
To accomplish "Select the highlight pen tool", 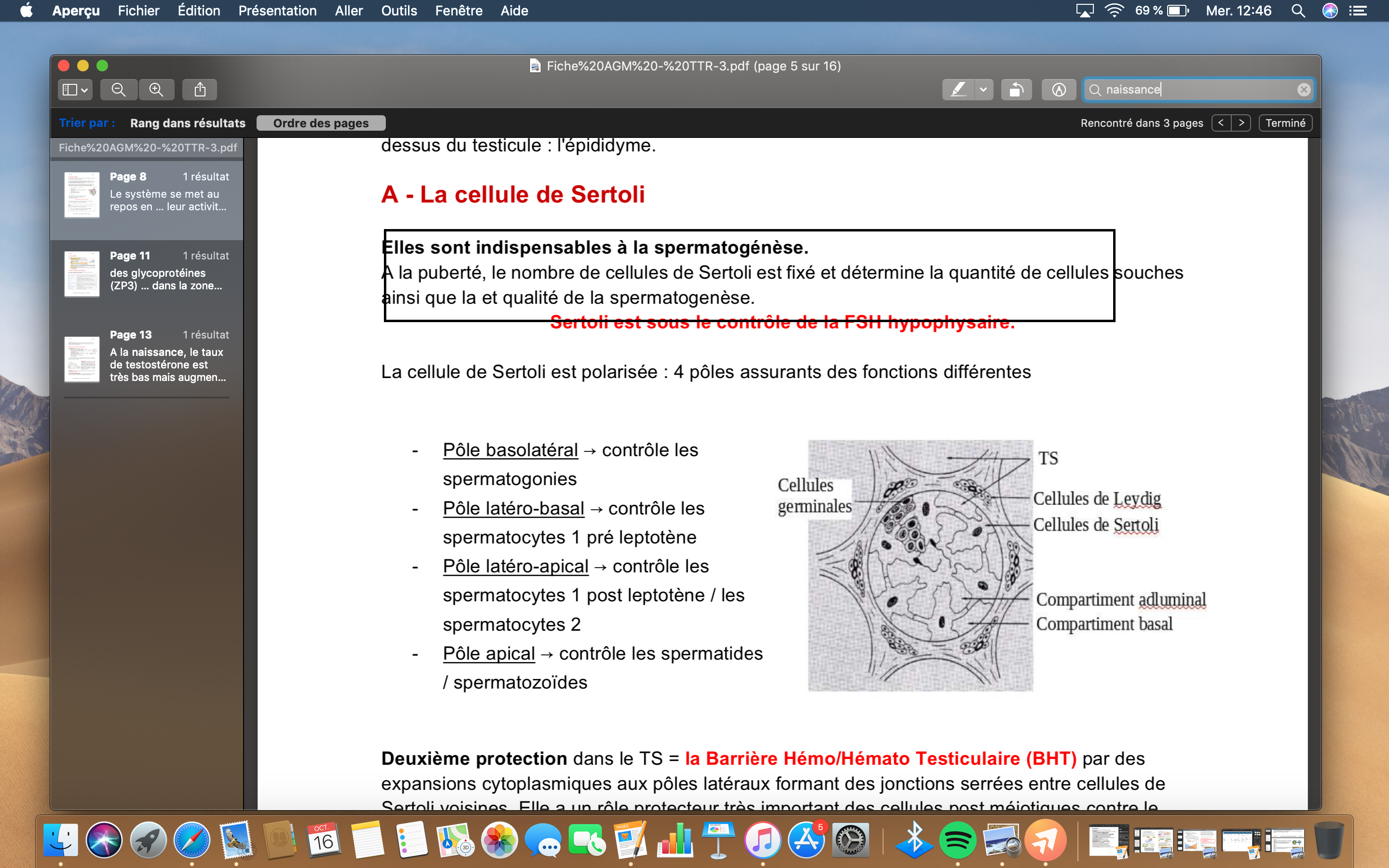I will coord(958,90).
